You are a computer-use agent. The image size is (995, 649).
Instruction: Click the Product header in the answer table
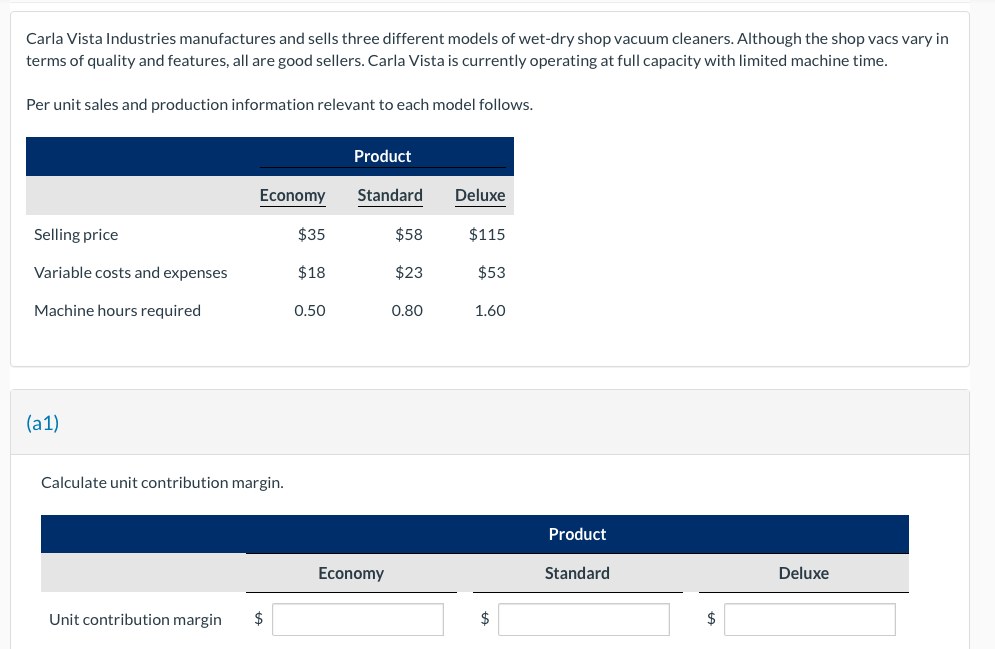(577, 534)
